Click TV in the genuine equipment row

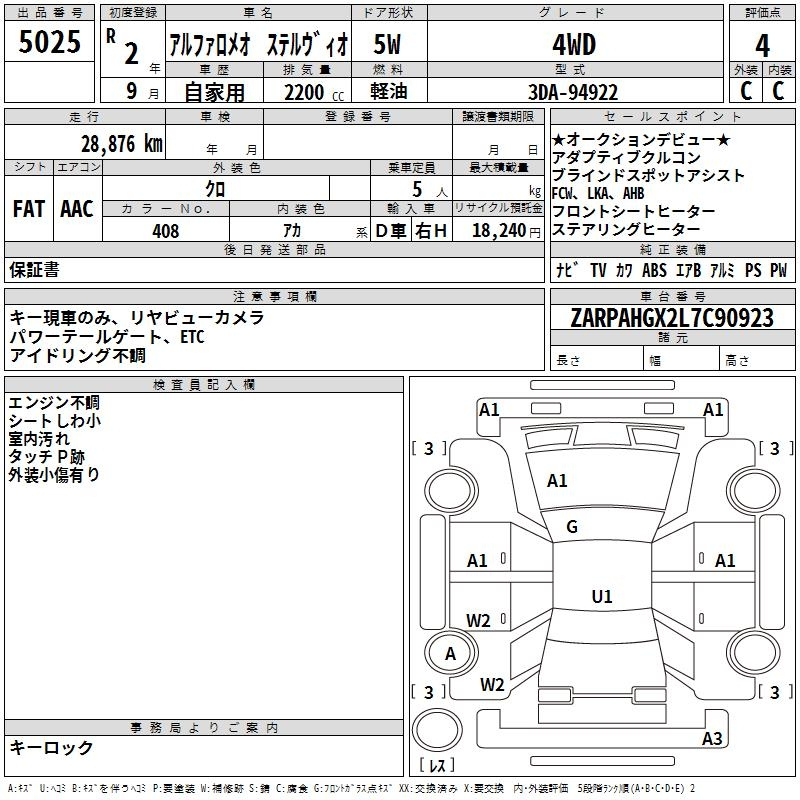[x=598, y=270]
